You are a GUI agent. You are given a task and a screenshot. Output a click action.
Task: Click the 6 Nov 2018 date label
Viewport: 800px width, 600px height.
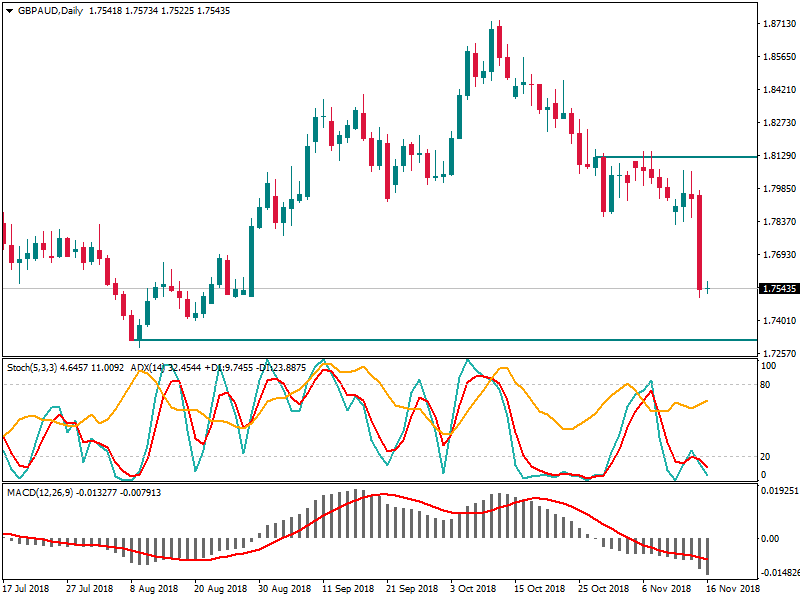[666, 589]
